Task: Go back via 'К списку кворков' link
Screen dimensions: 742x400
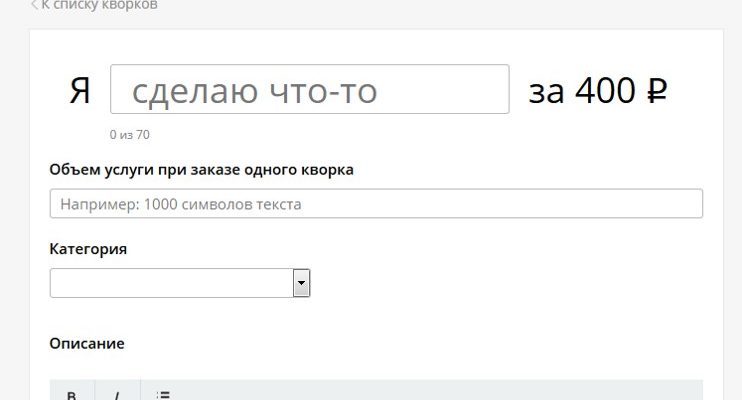Action: click(x=98, y=5)
